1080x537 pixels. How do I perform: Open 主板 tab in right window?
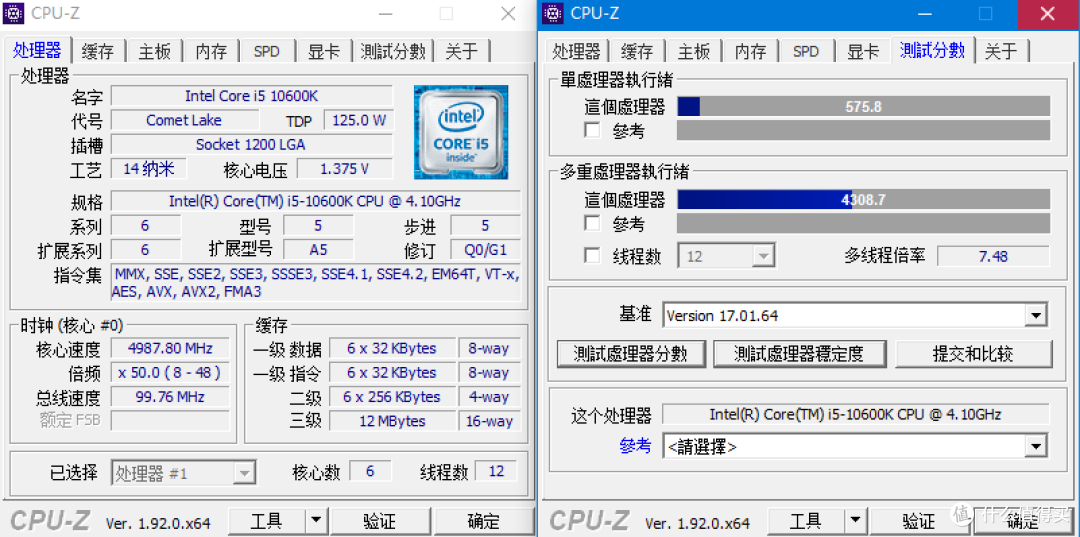coord(694,52)
